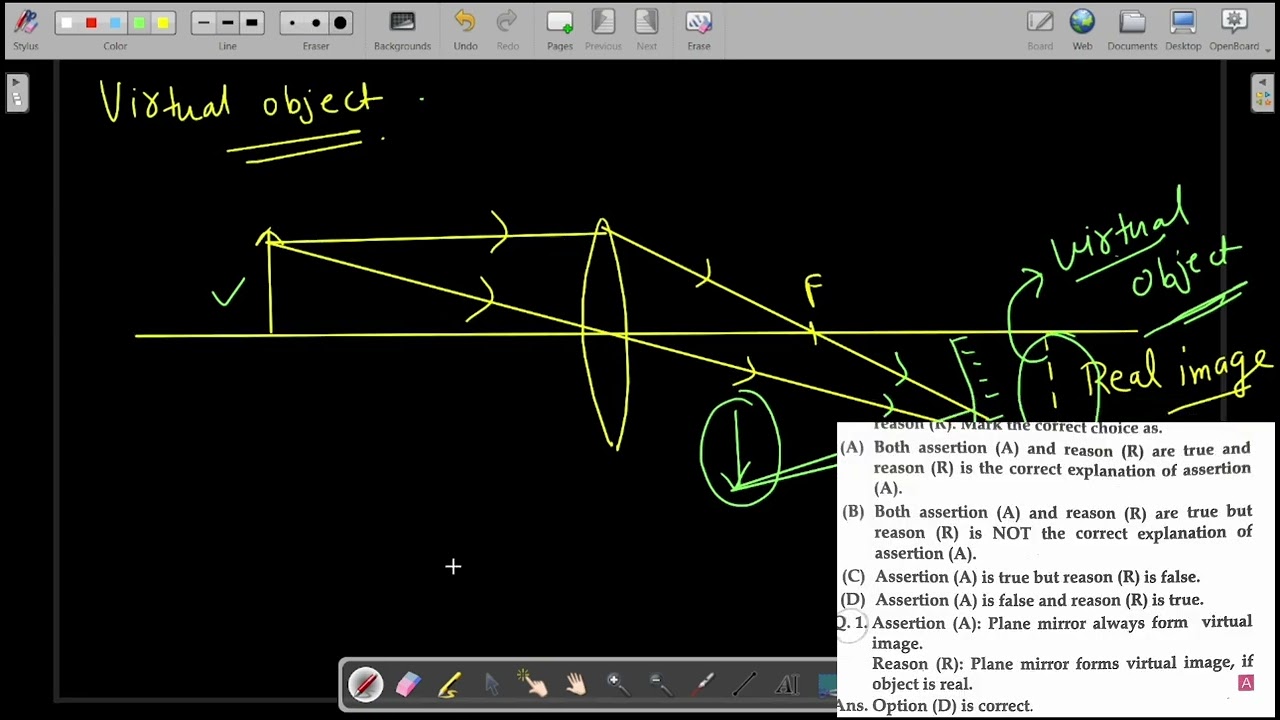
Task: Click option (C) 'Assertion (A) is true but reason (R) is false.'
Action: pos(1021,577)
